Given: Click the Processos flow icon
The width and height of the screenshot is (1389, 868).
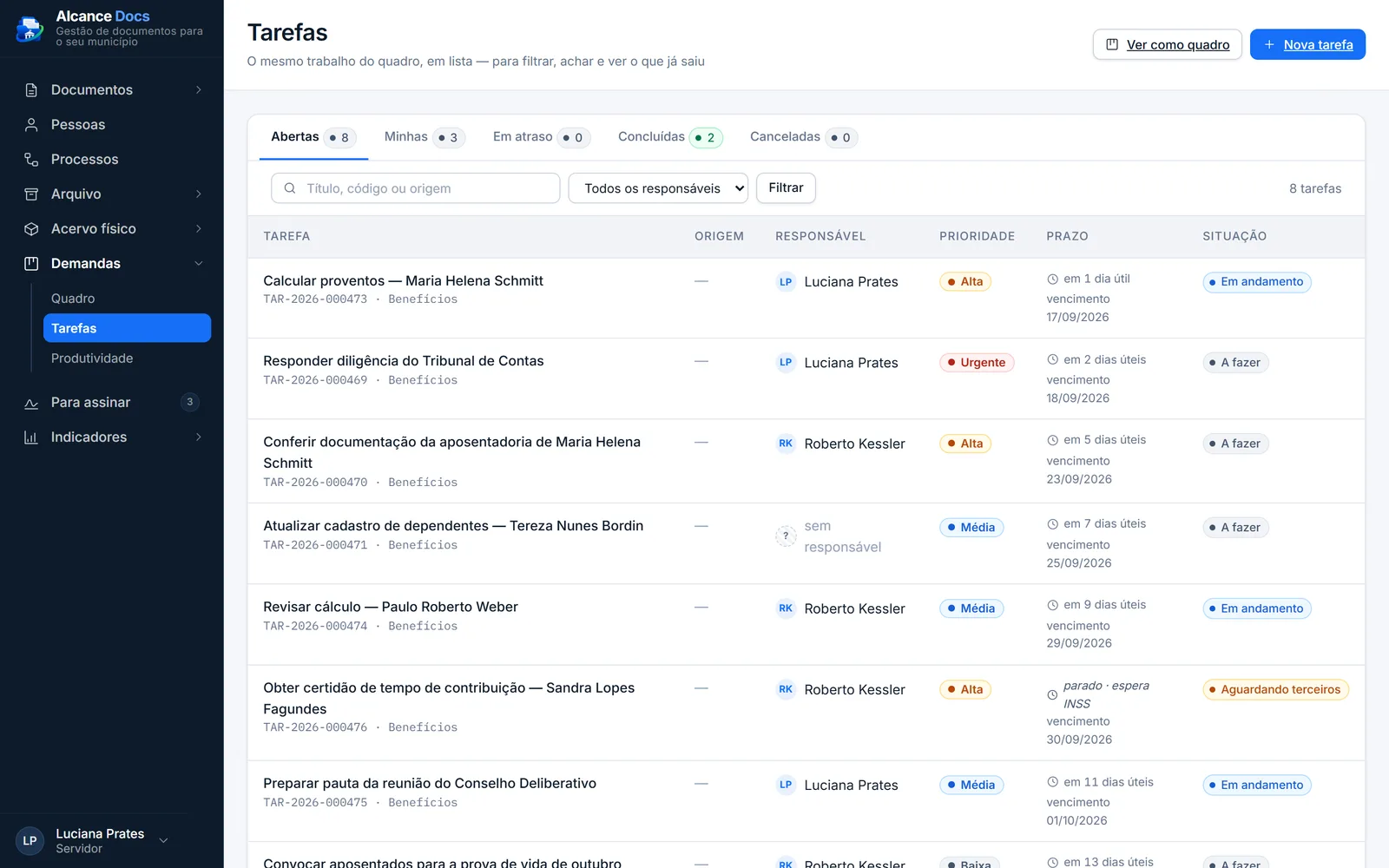Looking at the screenshot, I should (x=31, y=160).
